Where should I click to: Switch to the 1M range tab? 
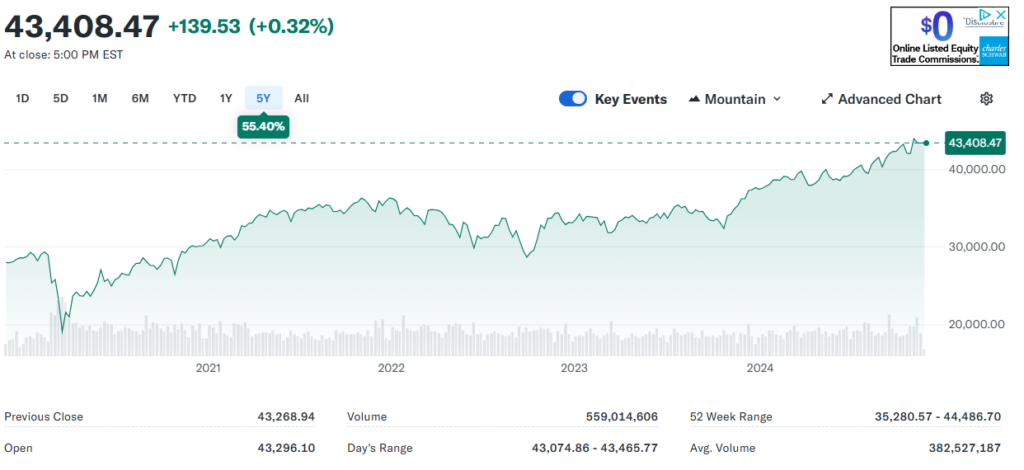click(x=100, y=98)
